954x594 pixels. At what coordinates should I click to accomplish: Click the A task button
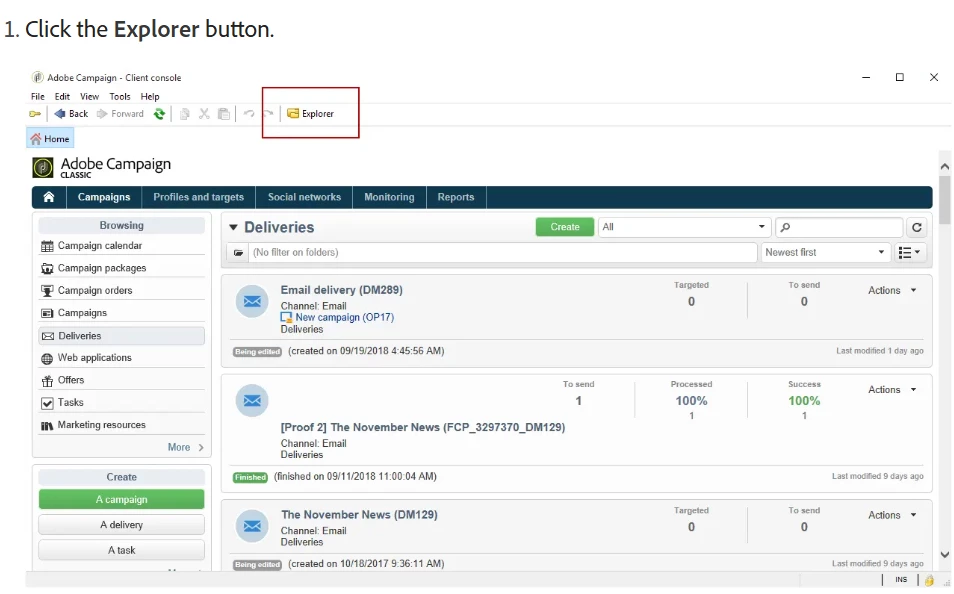(122, 550)
